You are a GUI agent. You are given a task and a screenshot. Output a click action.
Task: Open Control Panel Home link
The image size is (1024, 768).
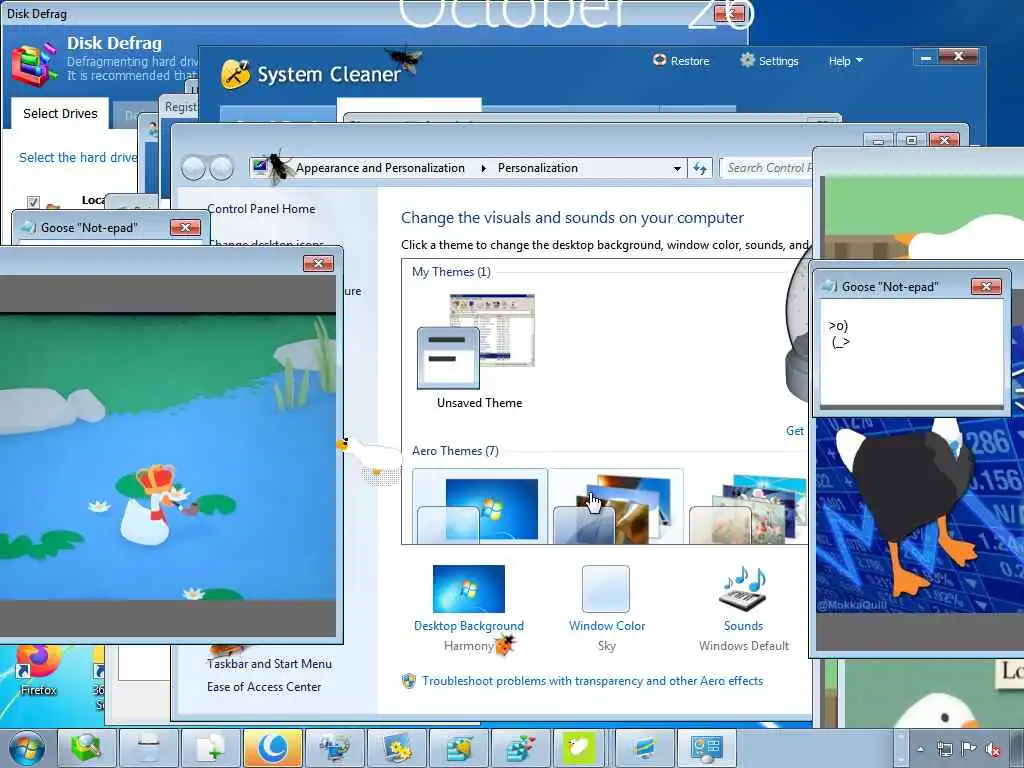(261, 208)
